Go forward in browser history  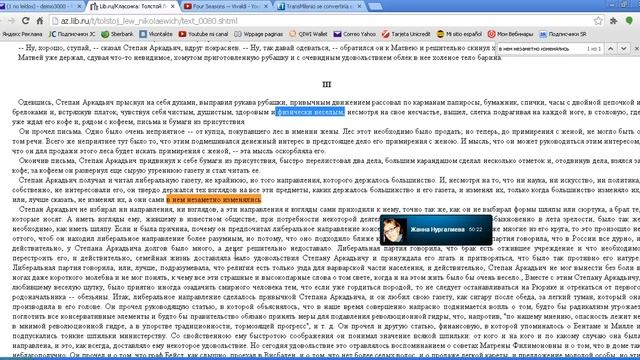(11, 20)
